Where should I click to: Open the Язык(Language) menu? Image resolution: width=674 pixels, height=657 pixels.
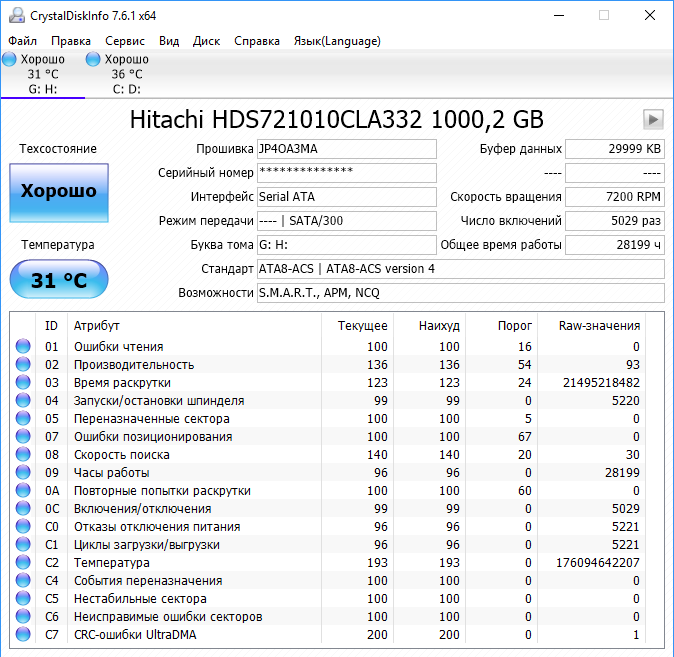point(337,41)
